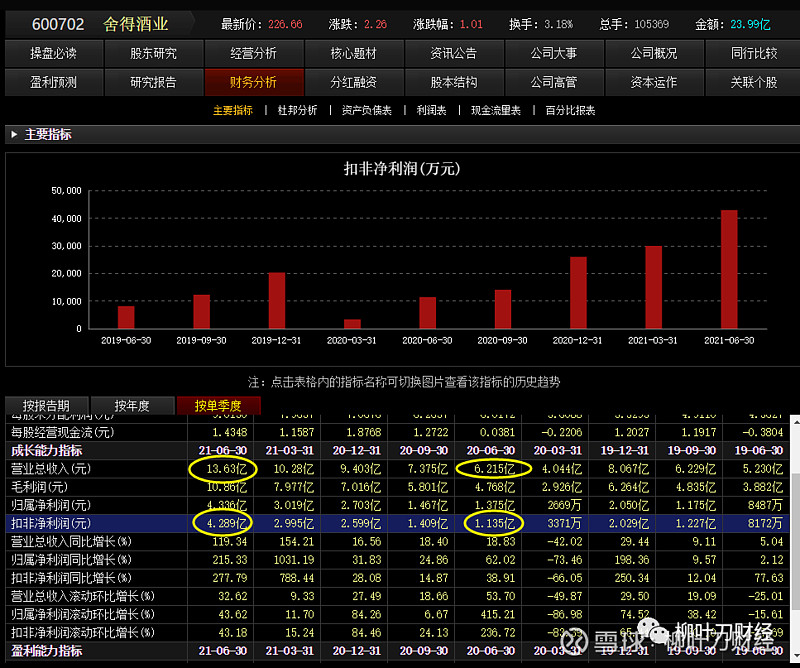Open the 盈利预测 tab
The height and width of the screenshot is (668, 800).
pyautogui.click(x=54, y=82)
